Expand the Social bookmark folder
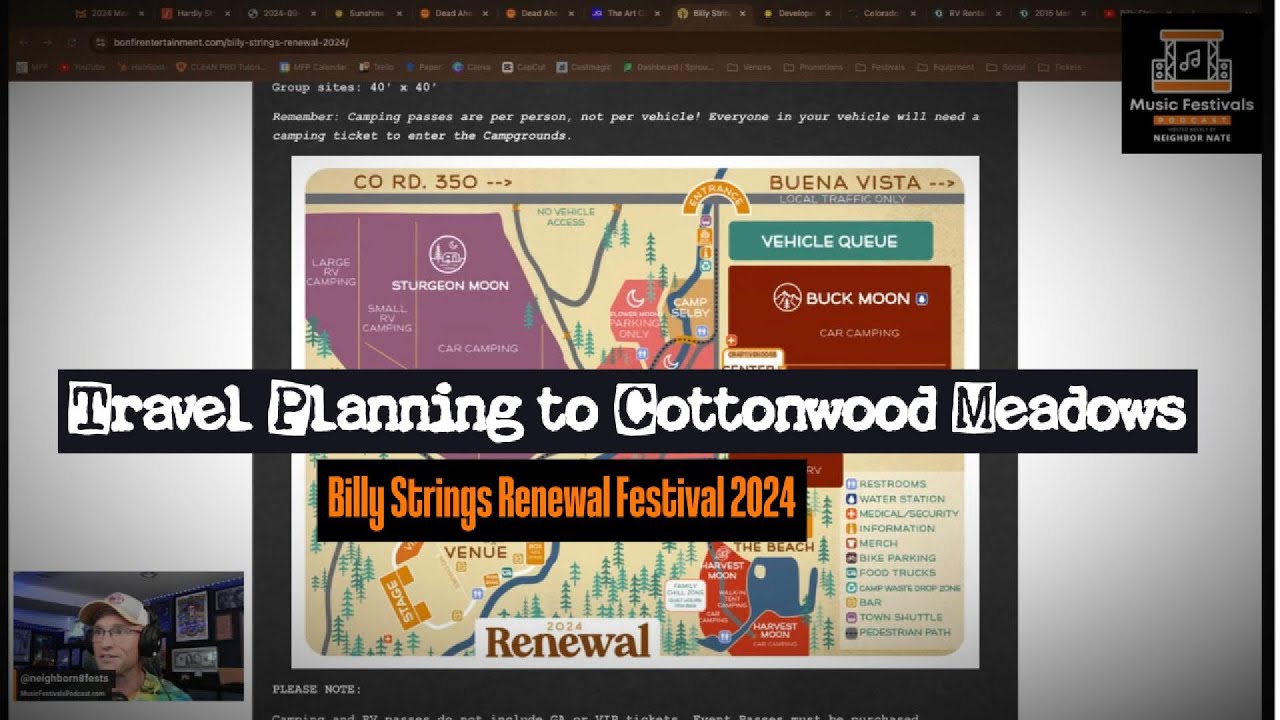This screenshot has height=720, width=1280. [1005, 67]
